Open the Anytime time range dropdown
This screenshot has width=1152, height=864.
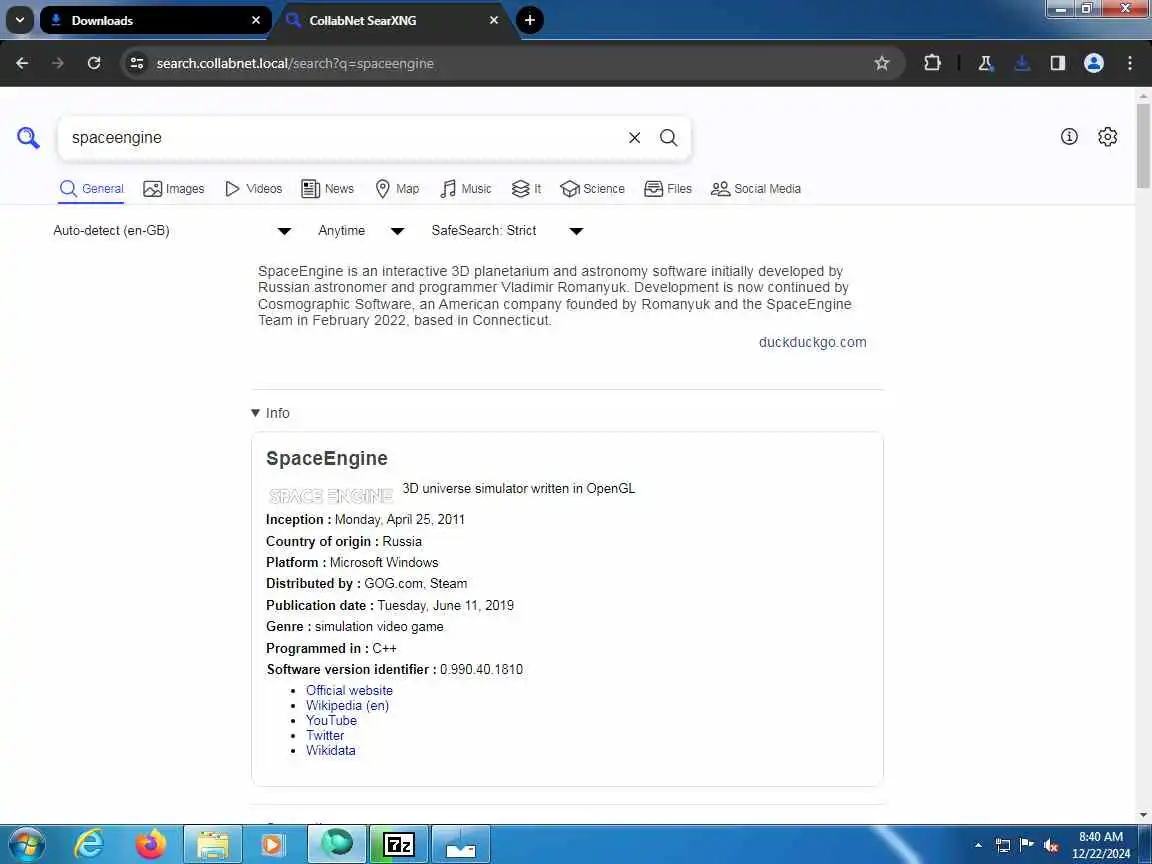[361, 231]
